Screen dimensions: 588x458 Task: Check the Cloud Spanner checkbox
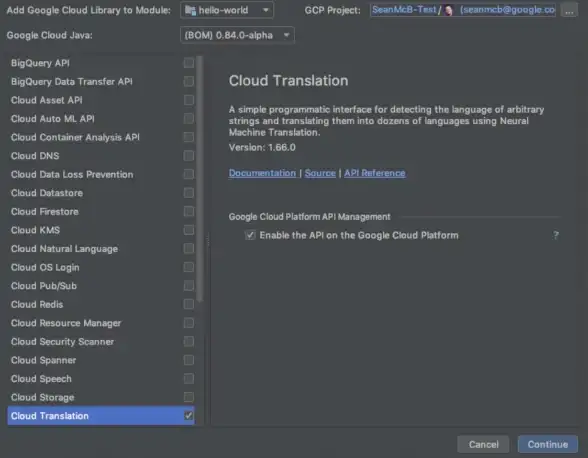189,360
